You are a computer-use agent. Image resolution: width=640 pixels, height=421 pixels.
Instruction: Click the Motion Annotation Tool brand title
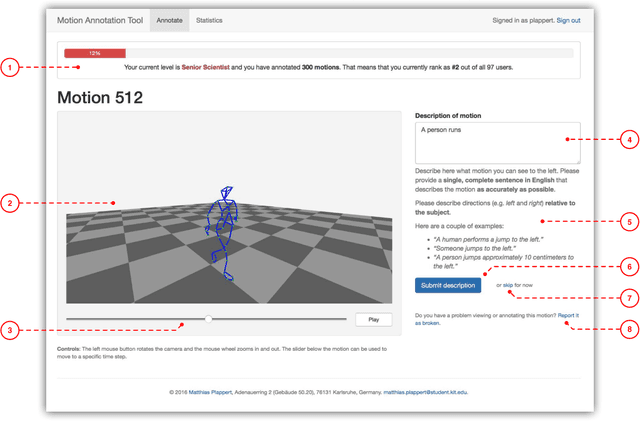98,20
